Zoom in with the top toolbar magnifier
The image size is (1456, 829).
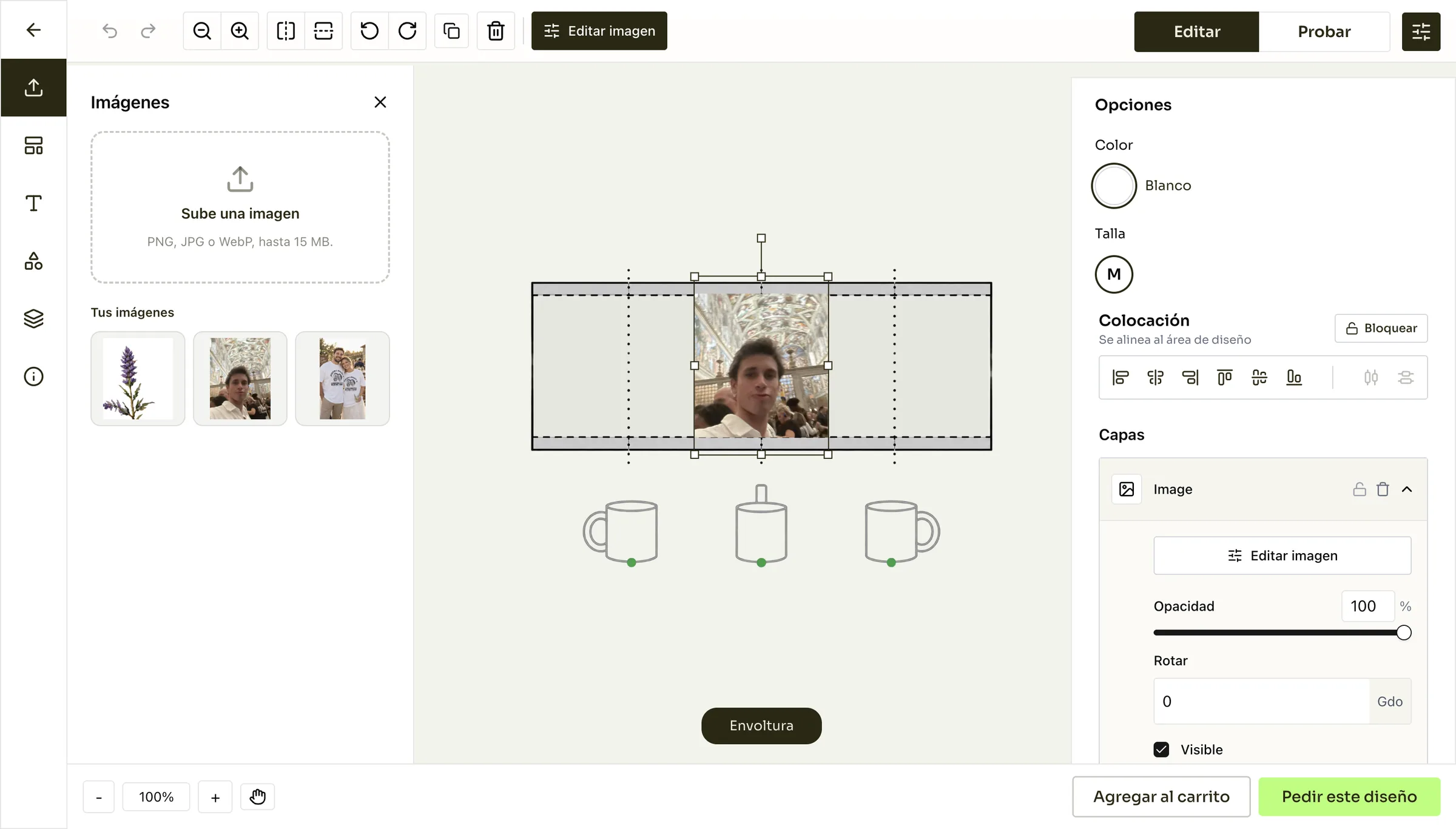click(x=240, y=30)
